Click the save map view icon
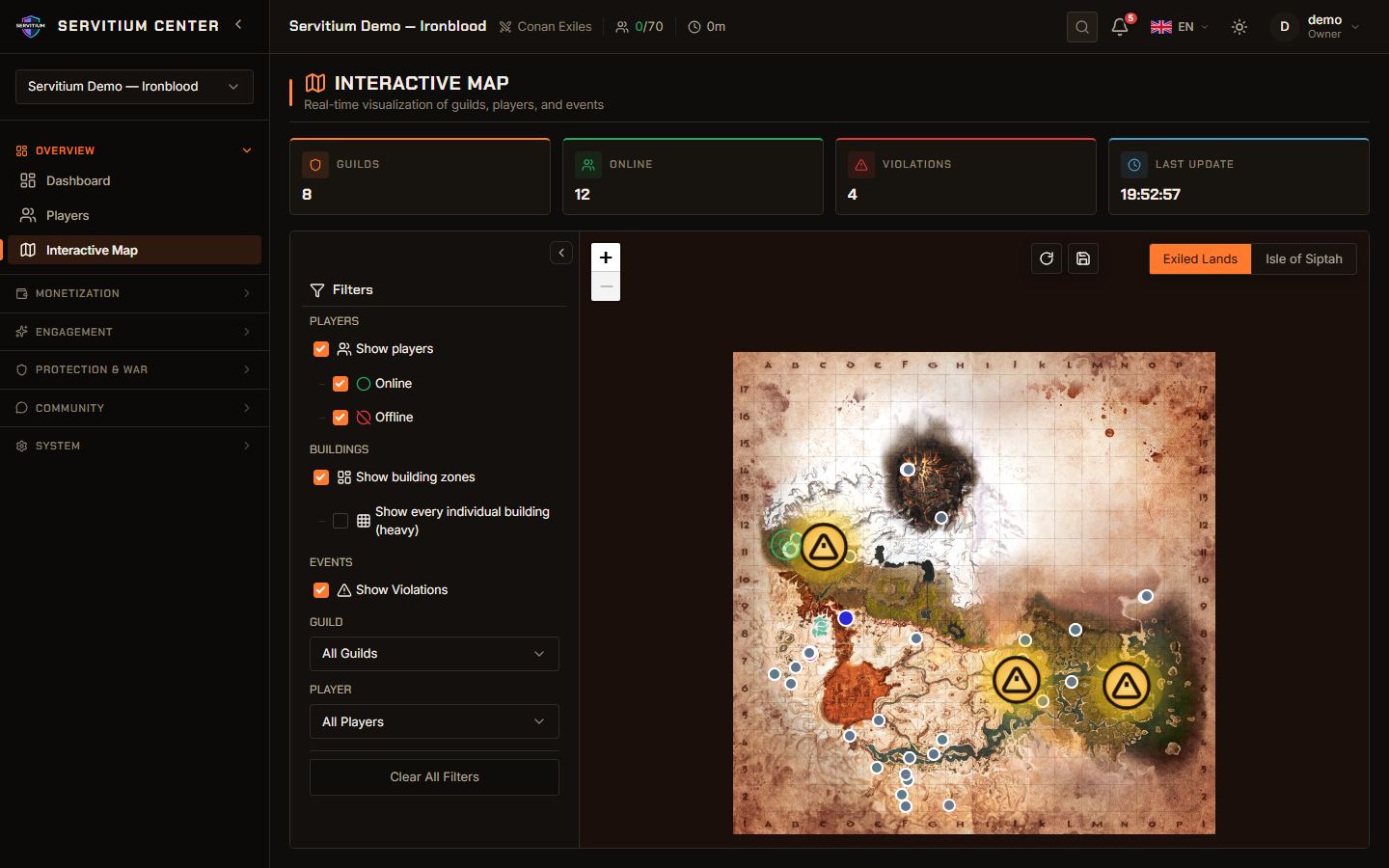This screenshot has height=868, width=1389. point(1083,258)
